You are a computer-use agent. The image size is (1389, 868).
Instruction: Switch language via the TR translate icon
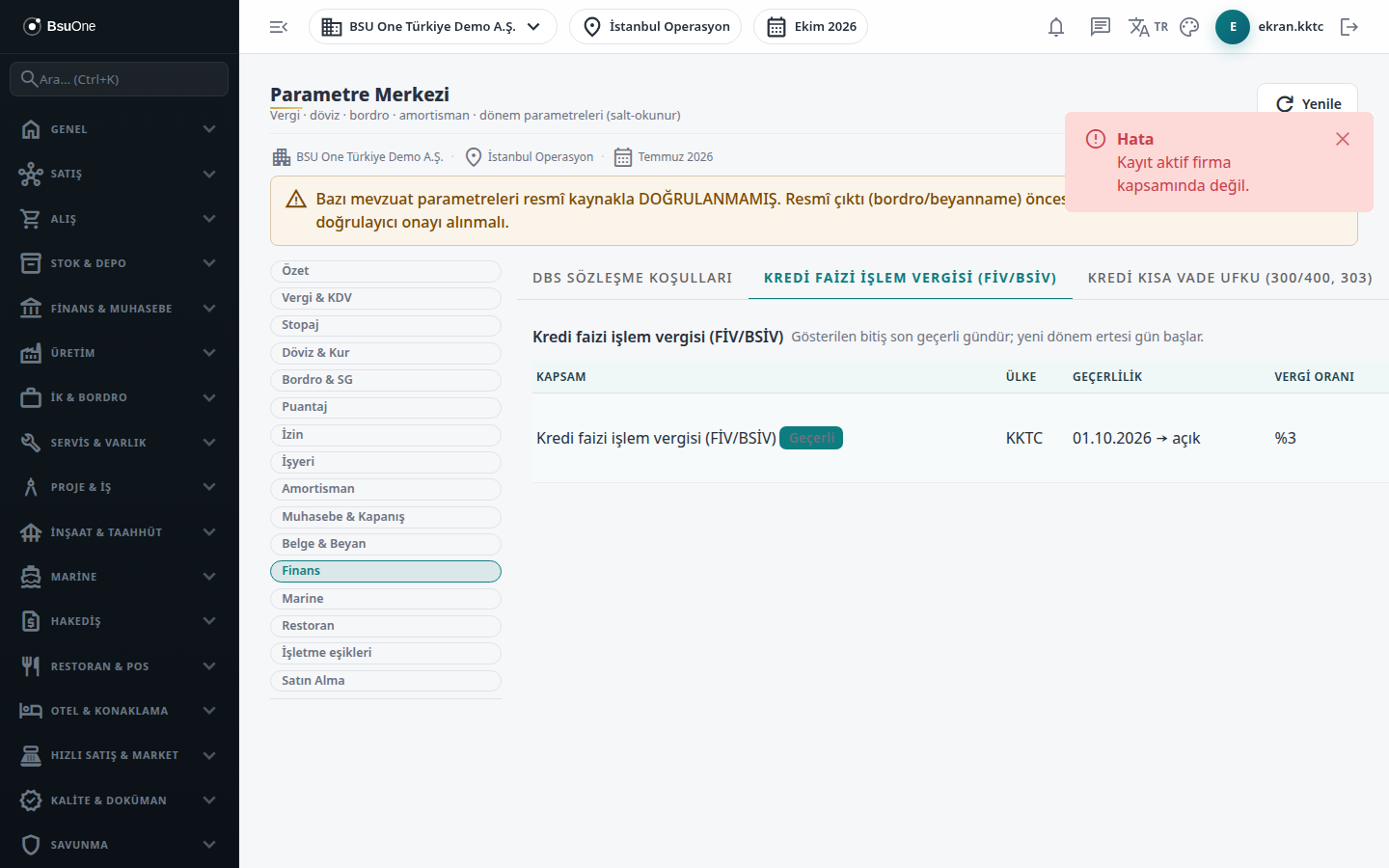pyautogui.click(x=1148, y=27)
